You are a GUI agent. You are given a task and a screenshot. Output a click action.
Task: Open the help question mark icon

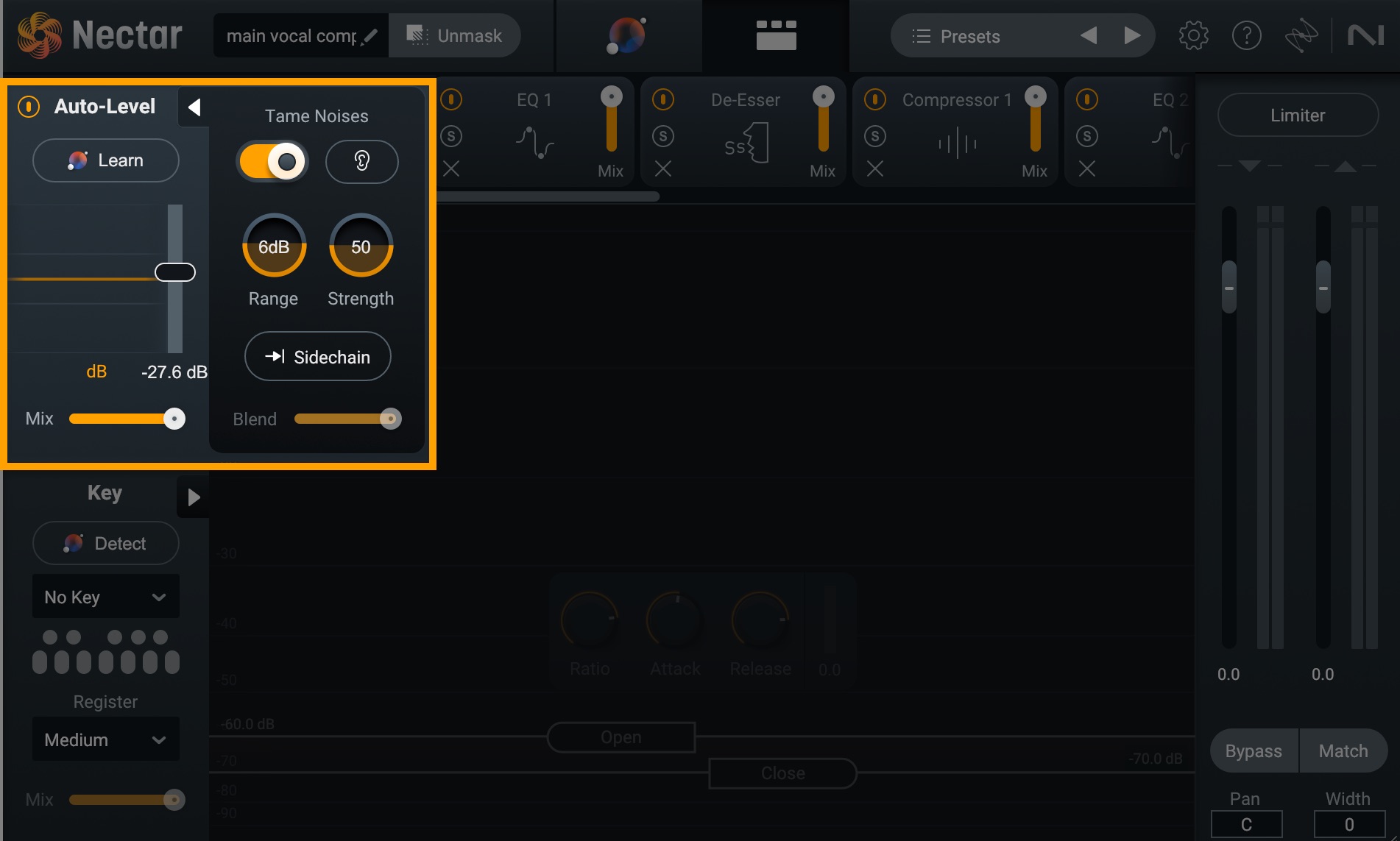coord(1246,35)
